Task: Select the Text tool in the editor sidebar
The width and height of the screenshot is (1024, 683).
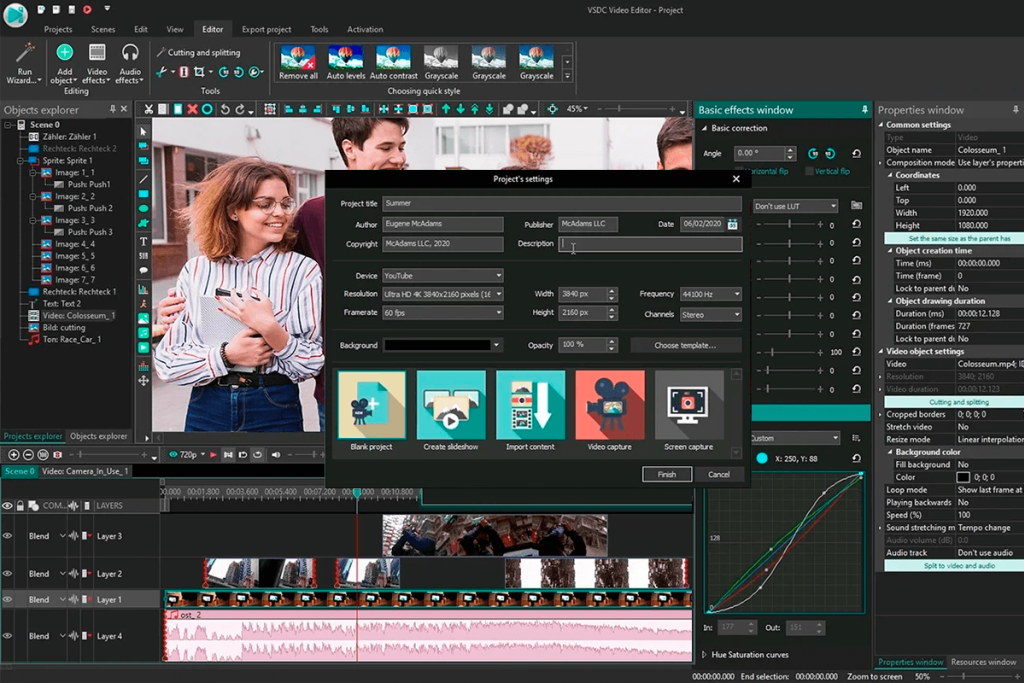Action: point(141,242)
